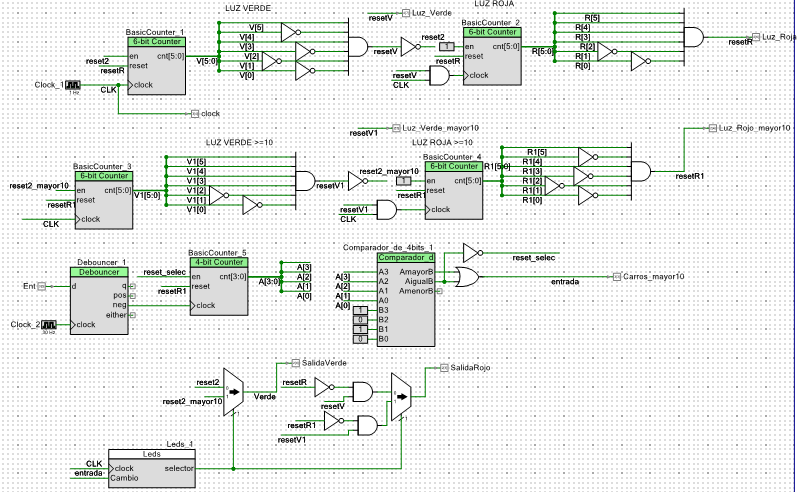Select the SalidaRojo output pin
The image size is (798, 492).
442,369
